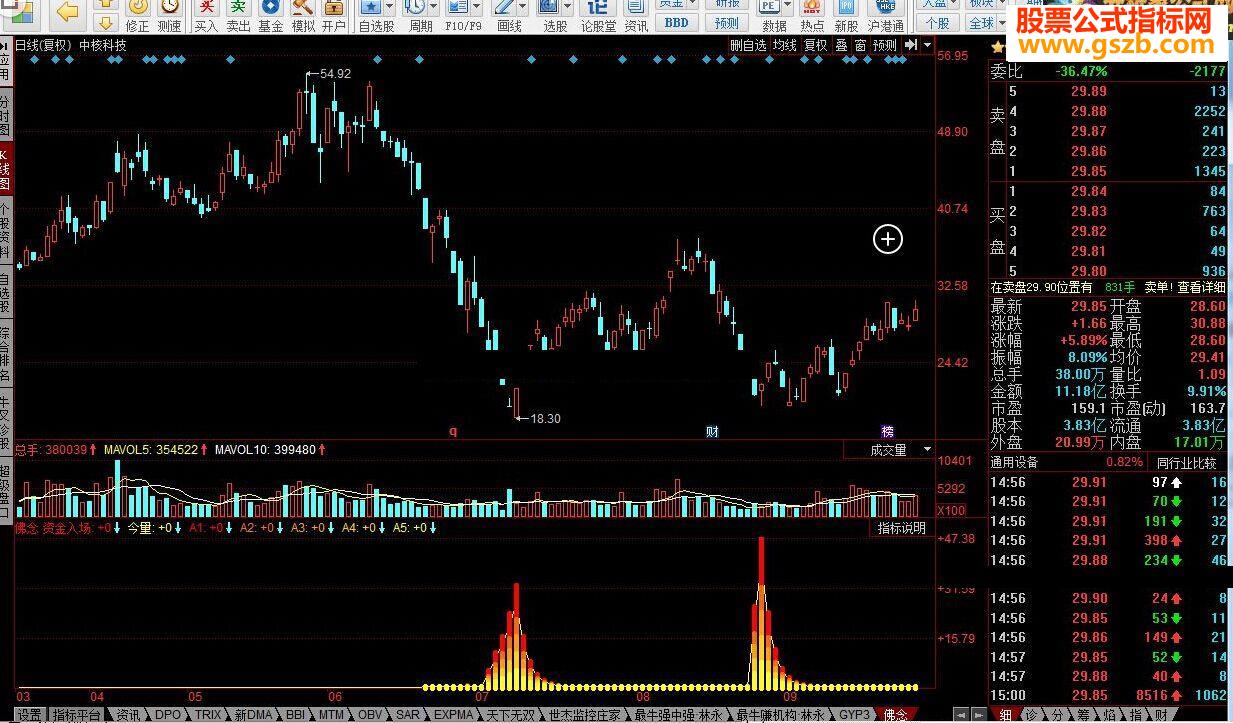This screenshot has height=723, width=1233.
Task: Select the 画线 drawing tool icon
Action: (509, 16)
